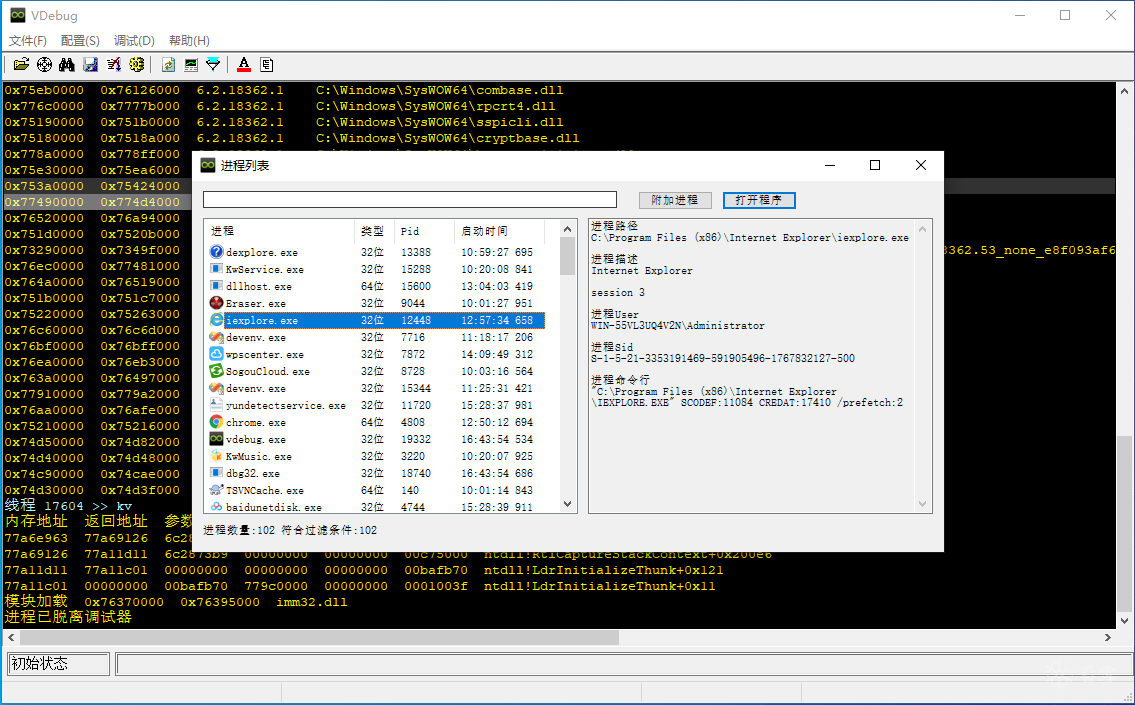Screen dimensions: 1135x705
Task: Click the KwService.exe process icon
Action: (216, 269)
